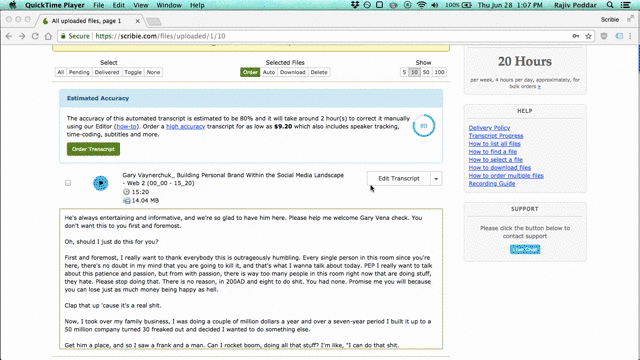Play the Gary Vaynerchuk audio file
The height and width of the screenshot is (360, 640).
[x=100, y=183]
